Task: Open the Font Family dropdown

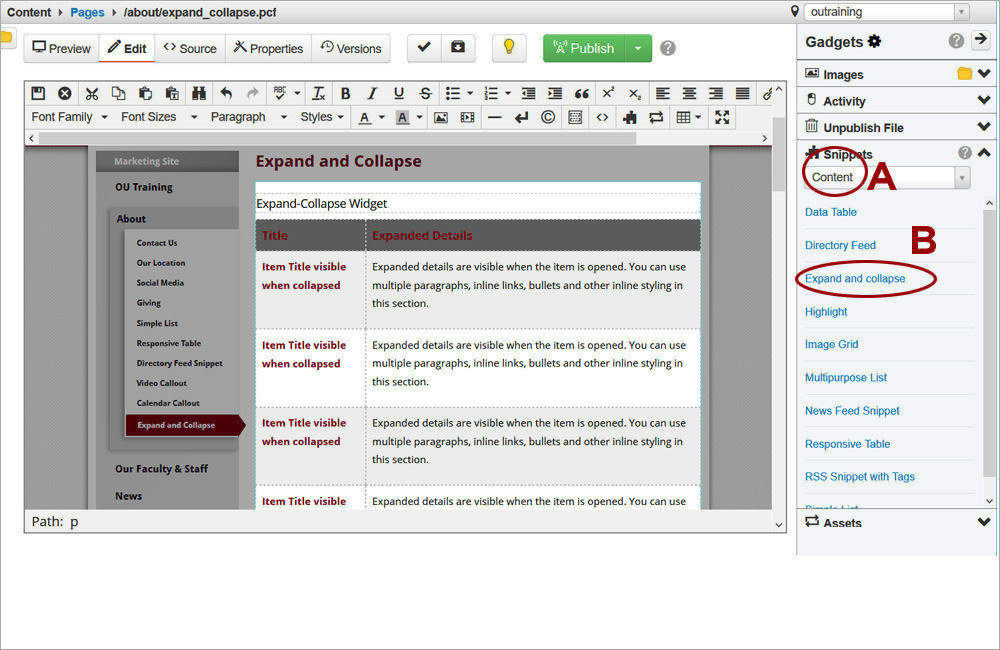Action: [70, 117]
